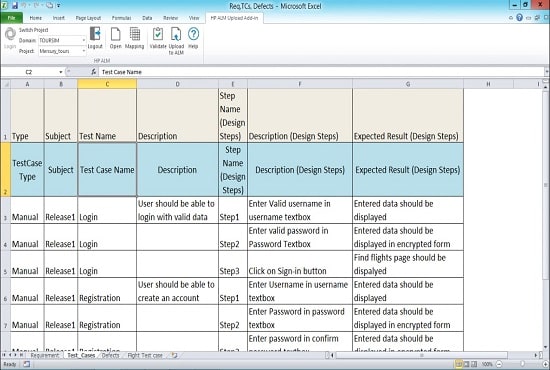550x370 pixels.
Task: Click the Select All corner box
Action: tap(6, 84)
